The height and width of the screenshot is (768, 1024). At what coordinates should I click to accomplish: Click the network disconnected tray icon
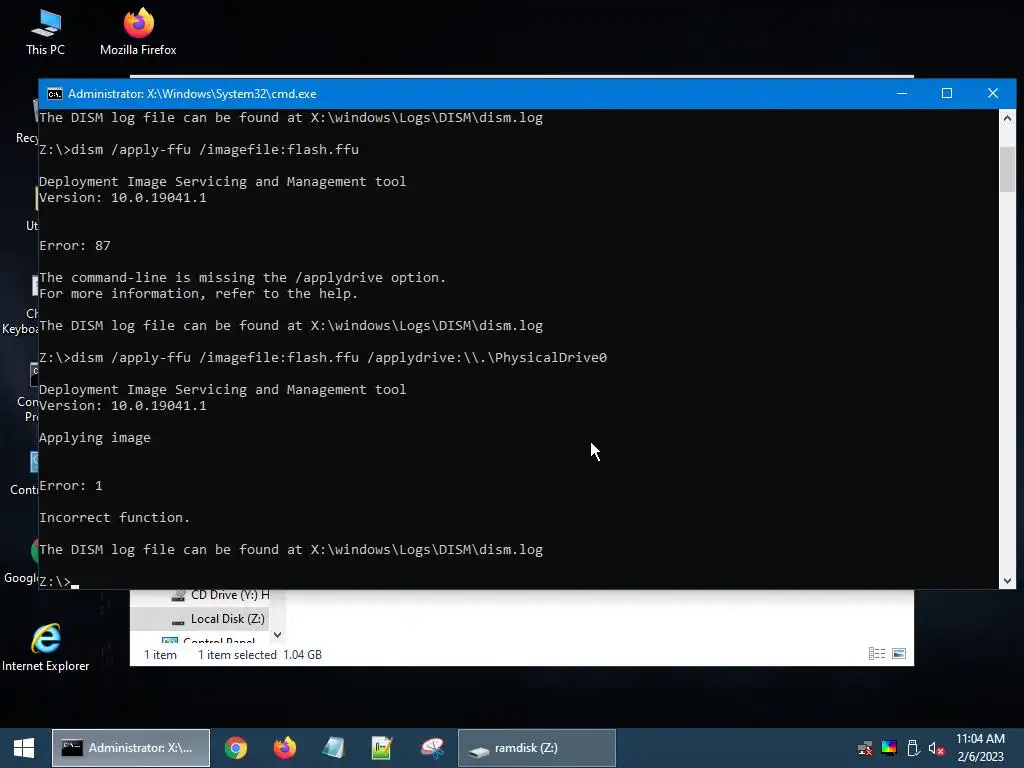point(865,748)
